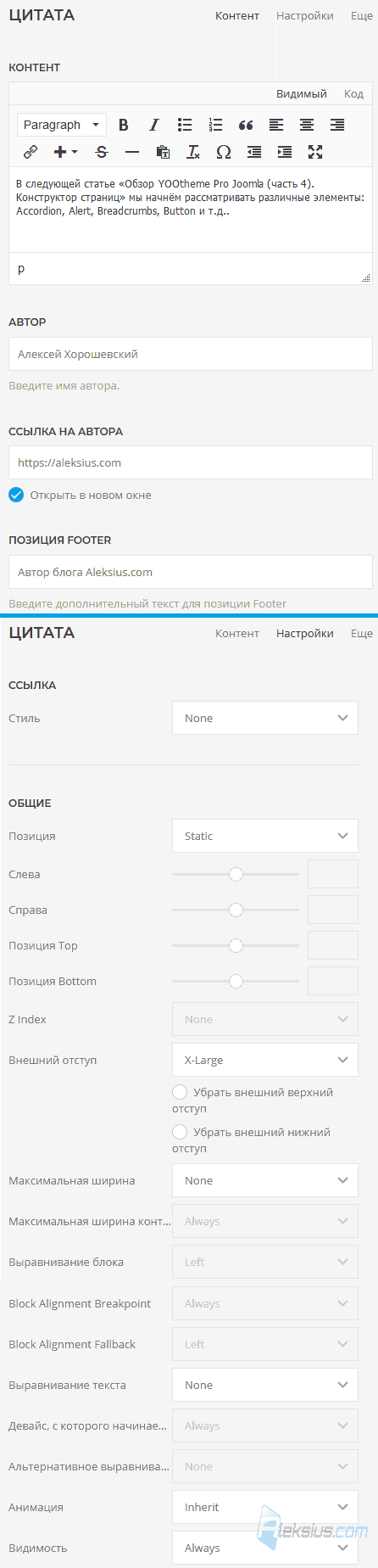Click the Block Alignment Fallback dropdown
This screenshot has width=378, height=1568.
pyautogui.click(x=265, y=1344)
